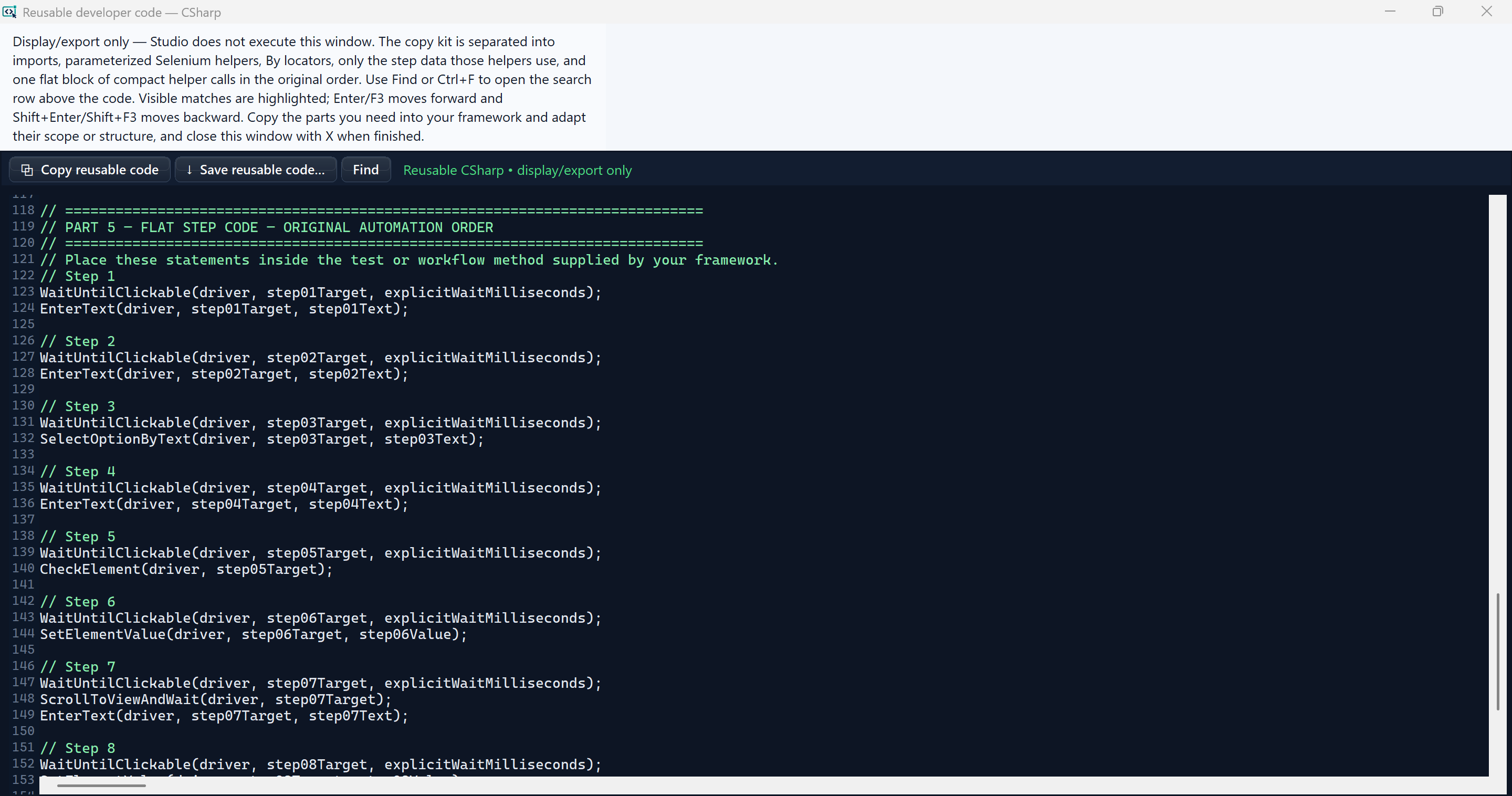This screenshot has width=1512, height=796.
Task: Click the Copy reusable code button
Action: [90, 170]
